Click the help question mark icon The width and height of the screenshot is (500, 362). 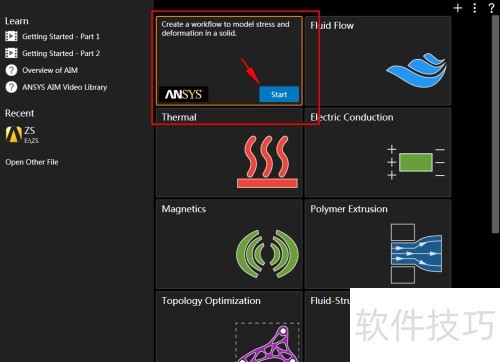click(491, 8)
